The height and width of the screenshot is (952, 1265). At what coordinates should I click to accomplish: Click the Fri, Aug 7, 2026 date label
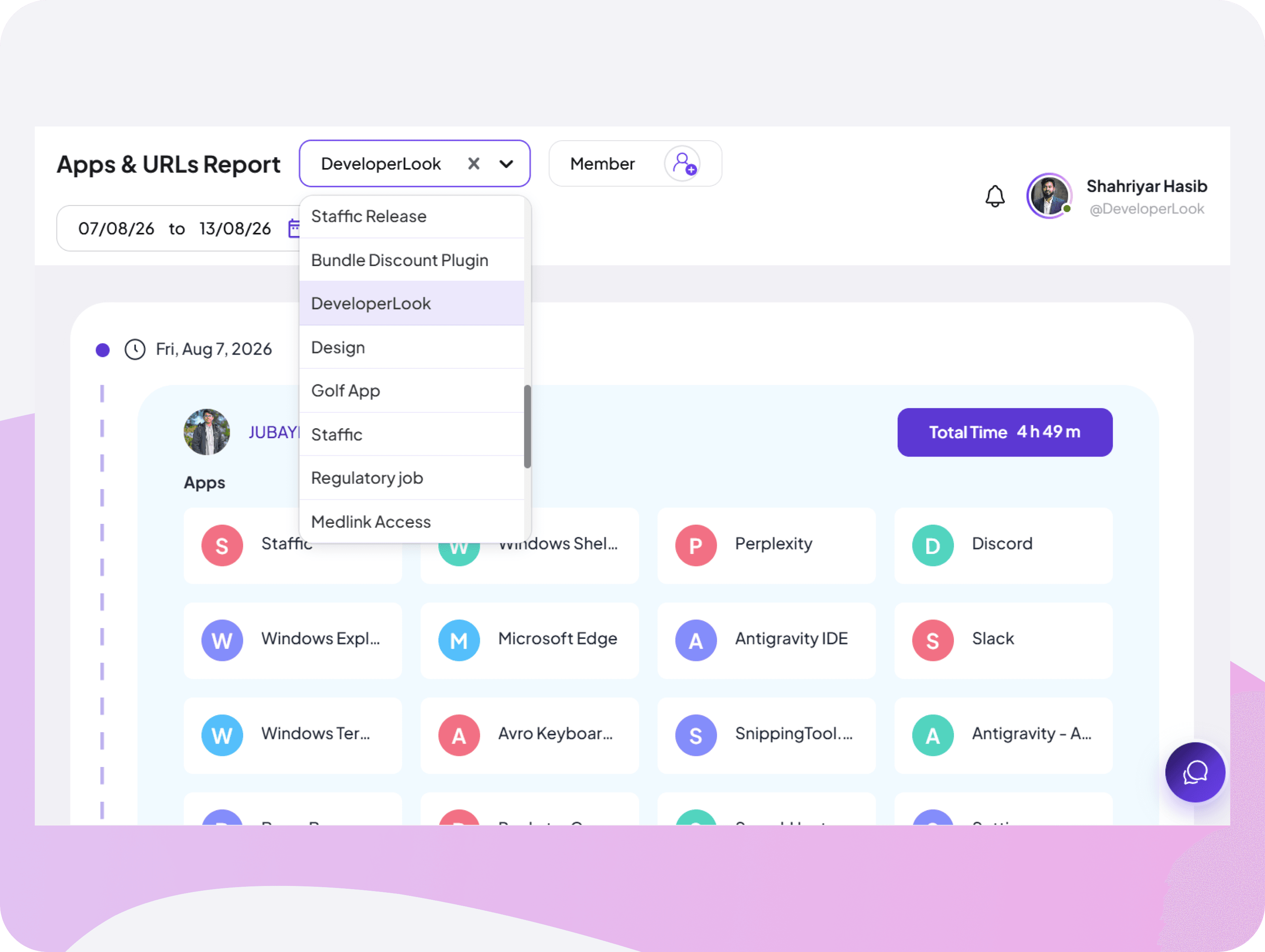[x=214, y=349]
